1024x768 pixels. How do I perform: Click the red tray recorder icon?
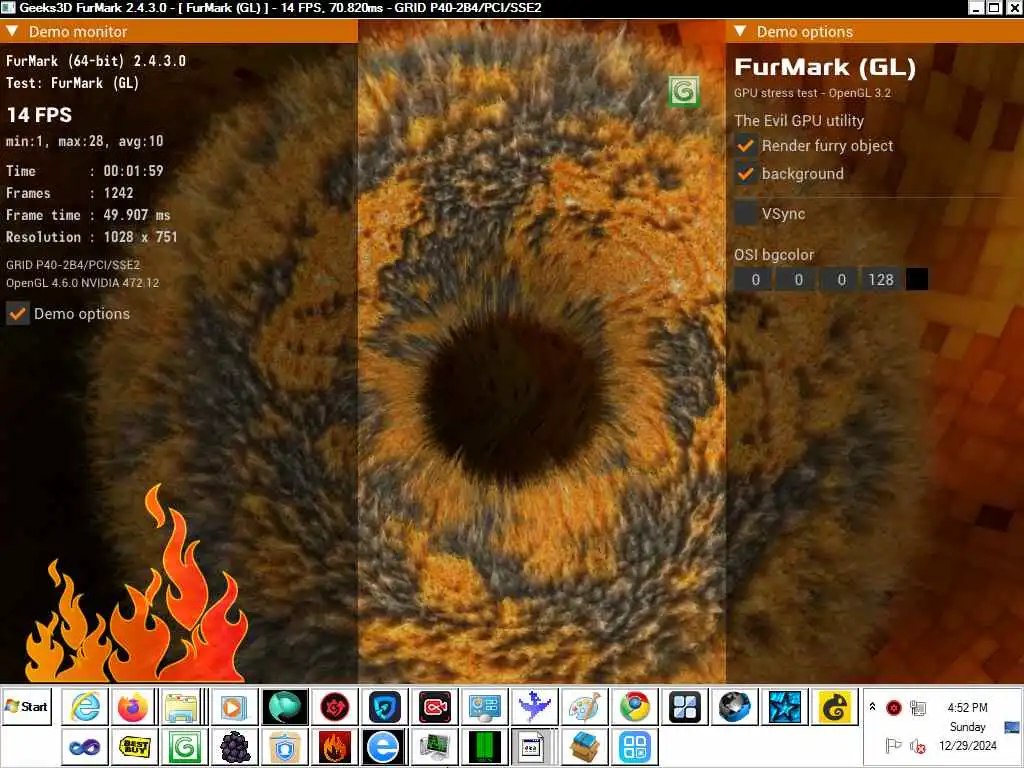pos(893,707)
